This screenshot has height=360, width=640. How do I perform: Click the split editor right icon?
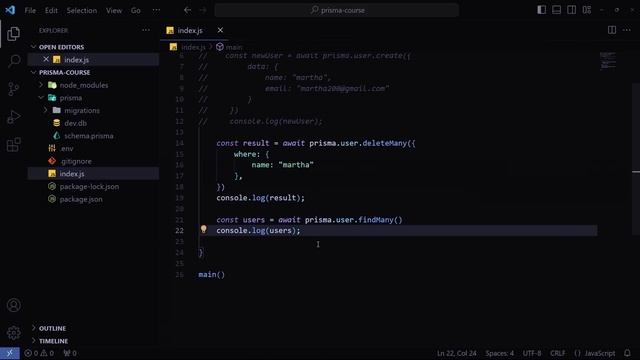[611, 30]
